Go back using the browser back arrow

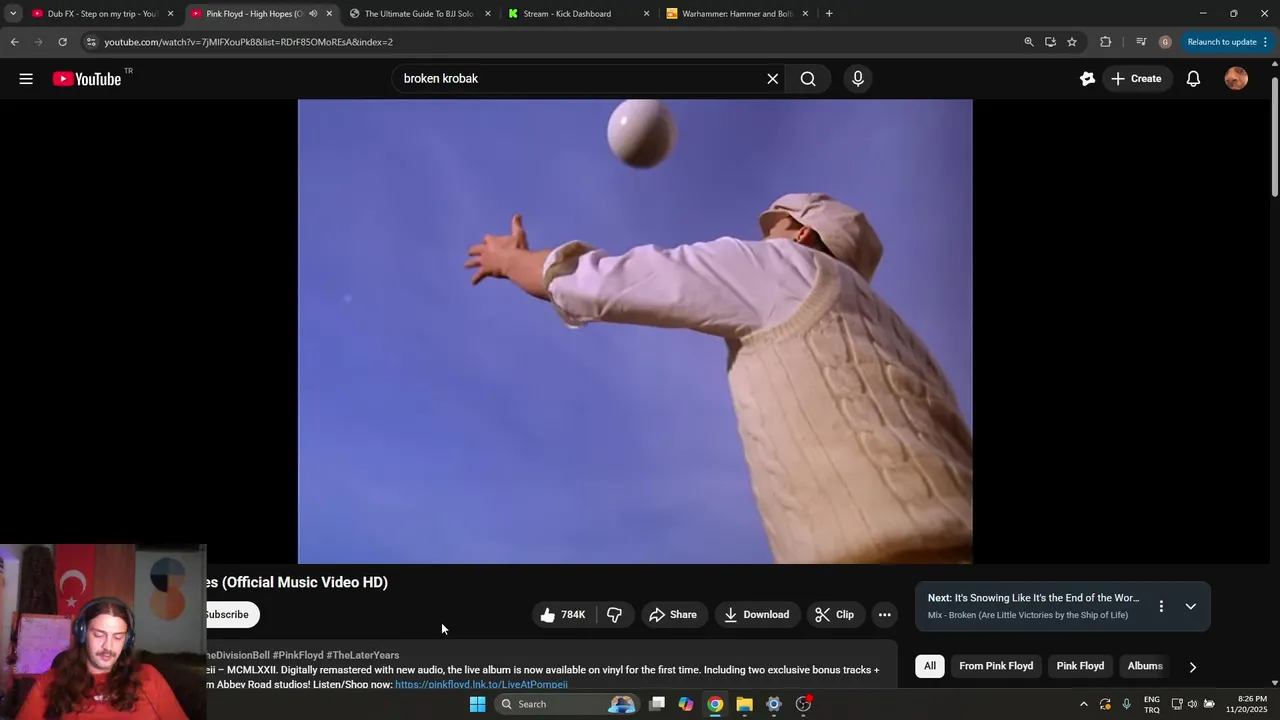14,42
